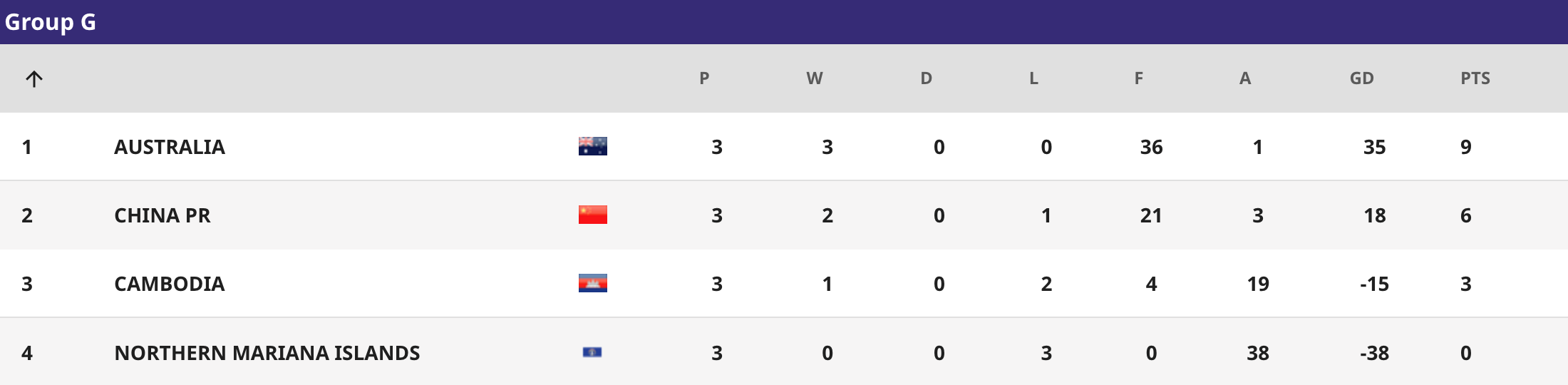Select the CAMBODIA team name
The height and width of the screenshot is (385, 1568).
[x=170, y=284]
